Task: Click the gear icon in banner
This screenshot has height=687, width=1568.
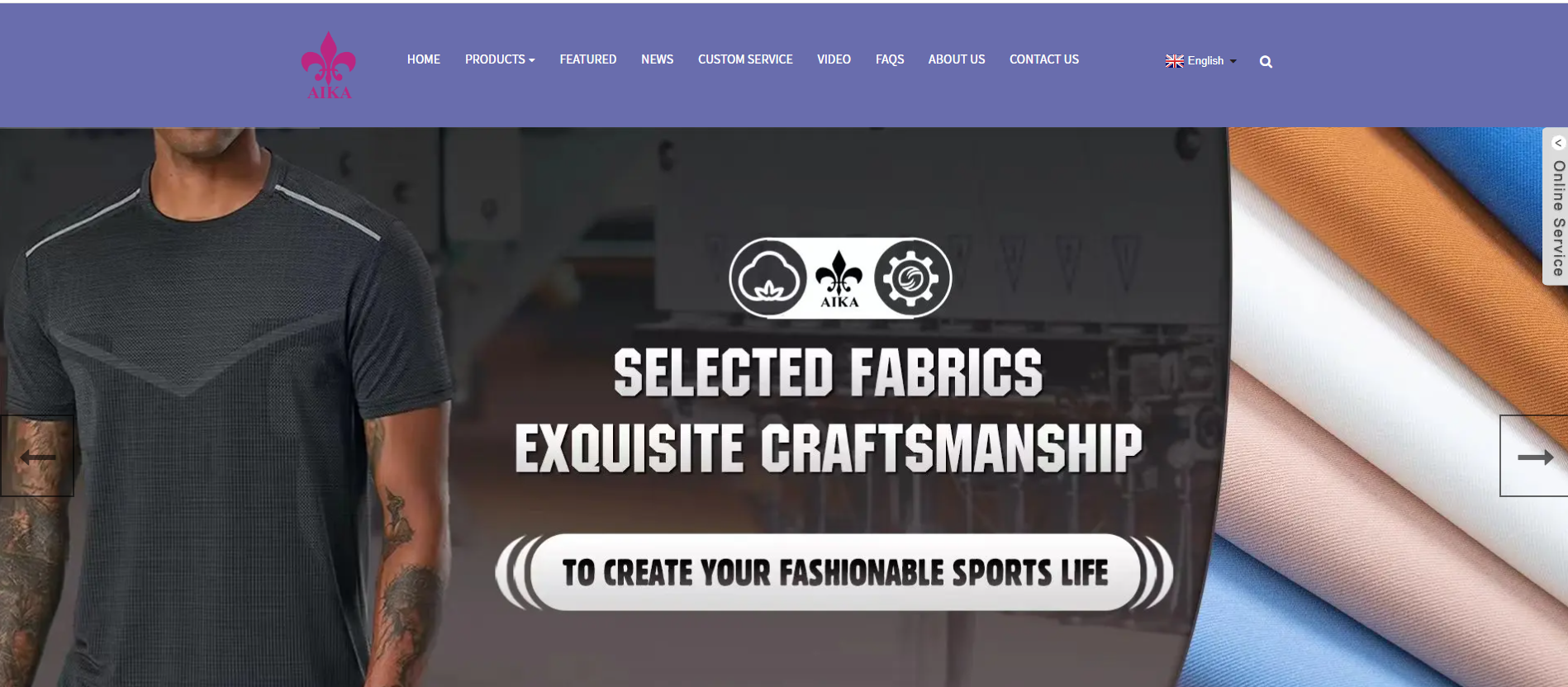Action: [x=910, y=278]
